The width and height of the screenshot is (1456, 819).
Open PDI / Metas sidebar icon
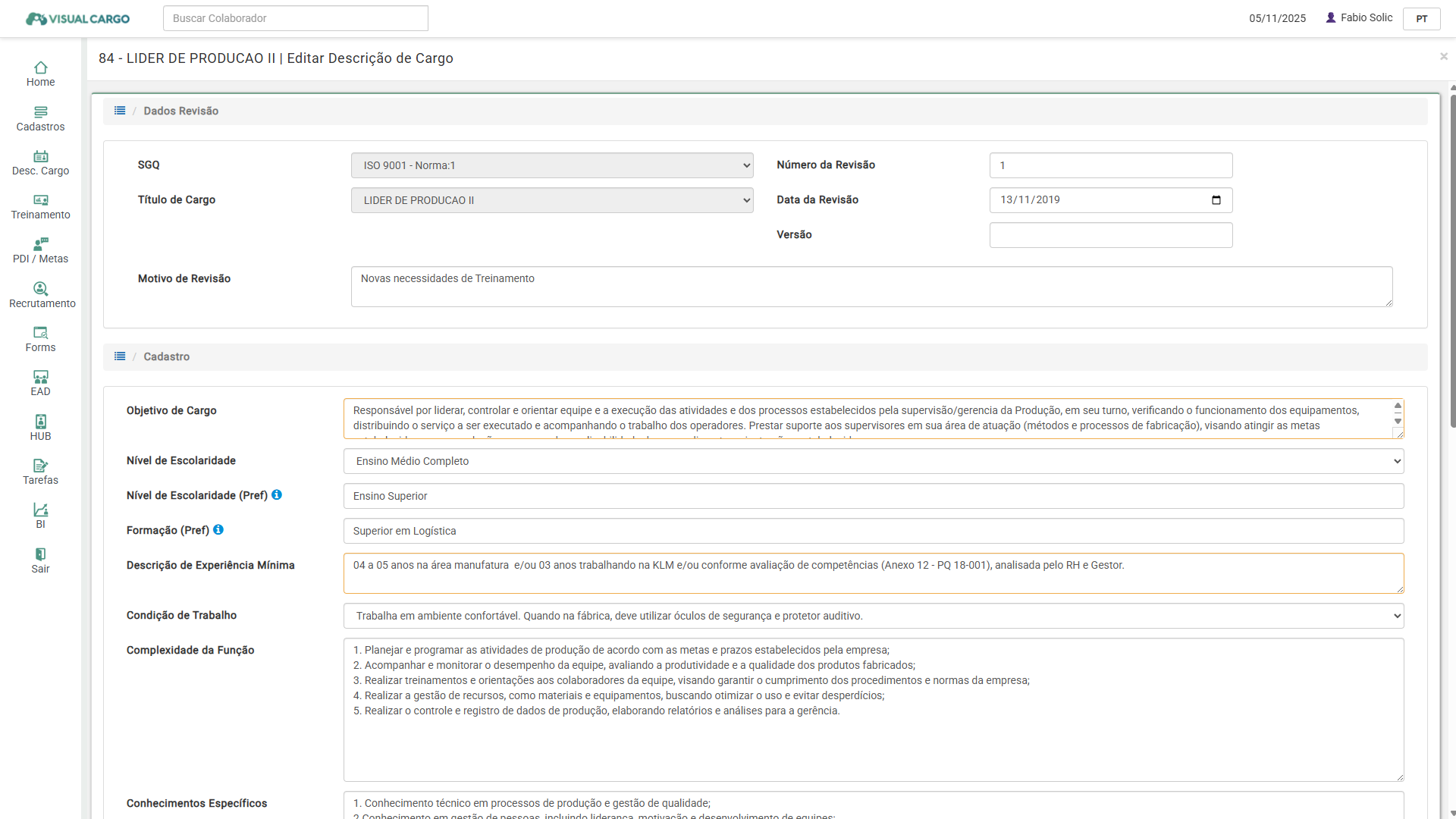point(40,245)
